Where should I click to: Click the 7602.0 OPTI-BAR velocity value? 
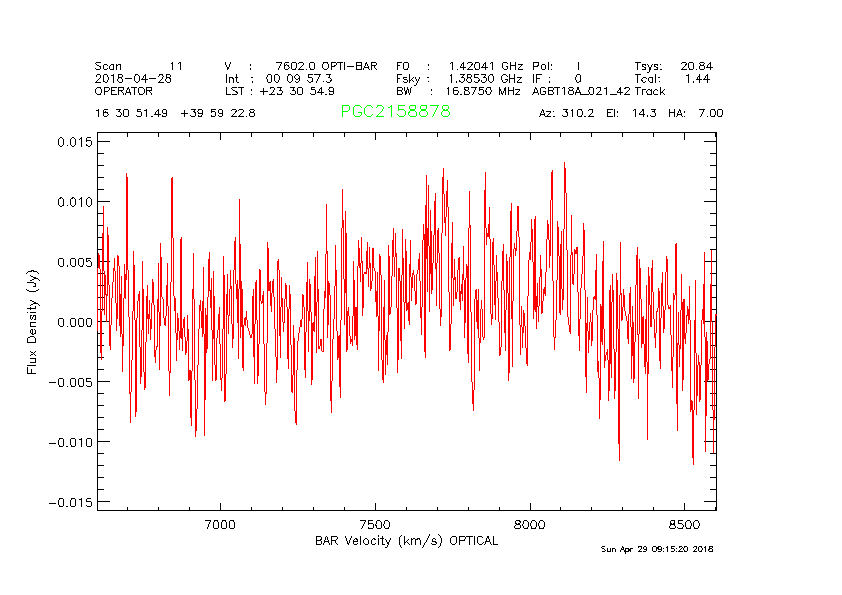click(x=326, y=65)
